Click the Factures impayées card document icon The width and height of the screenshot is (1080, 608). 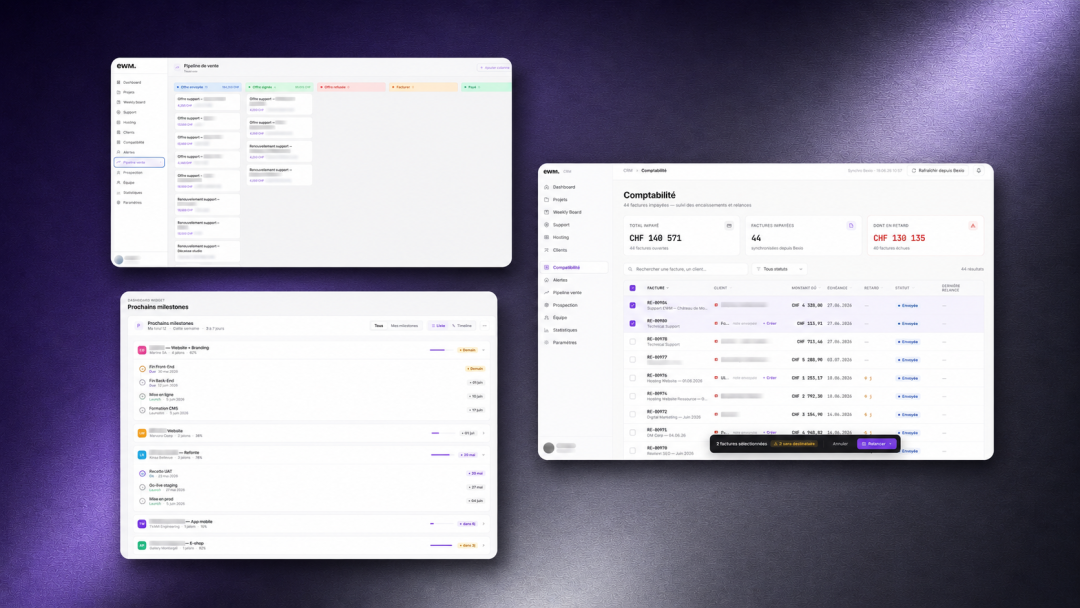pyautogui.click(x=851, y=225)
